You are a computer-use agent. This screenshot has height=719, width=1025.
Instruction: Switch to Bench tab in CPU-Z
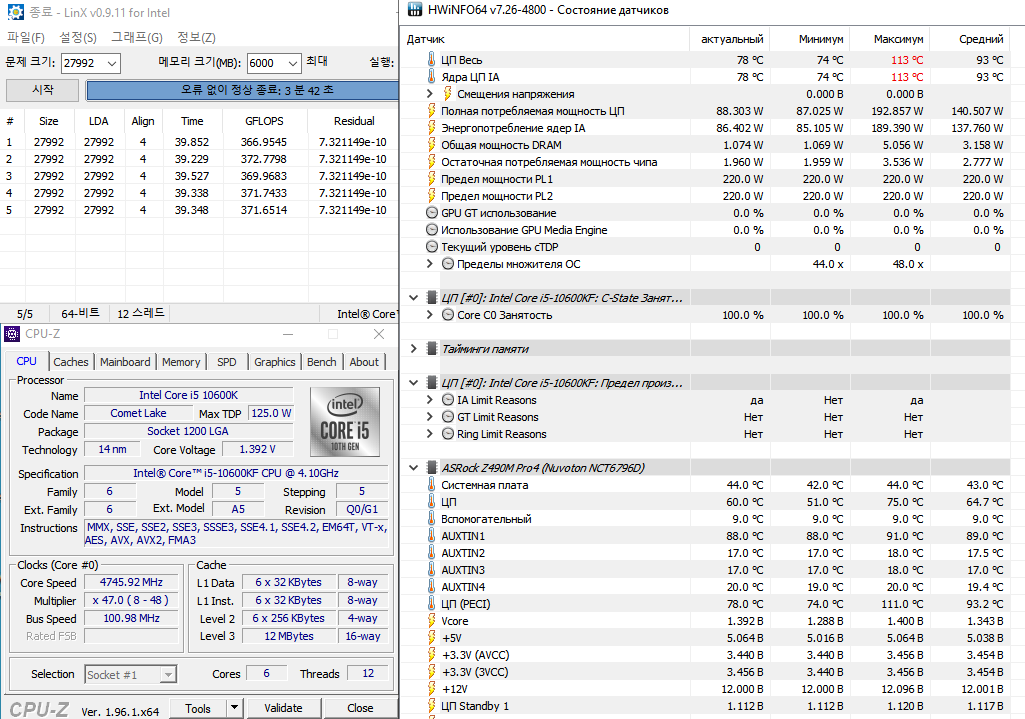coord(322,362)
